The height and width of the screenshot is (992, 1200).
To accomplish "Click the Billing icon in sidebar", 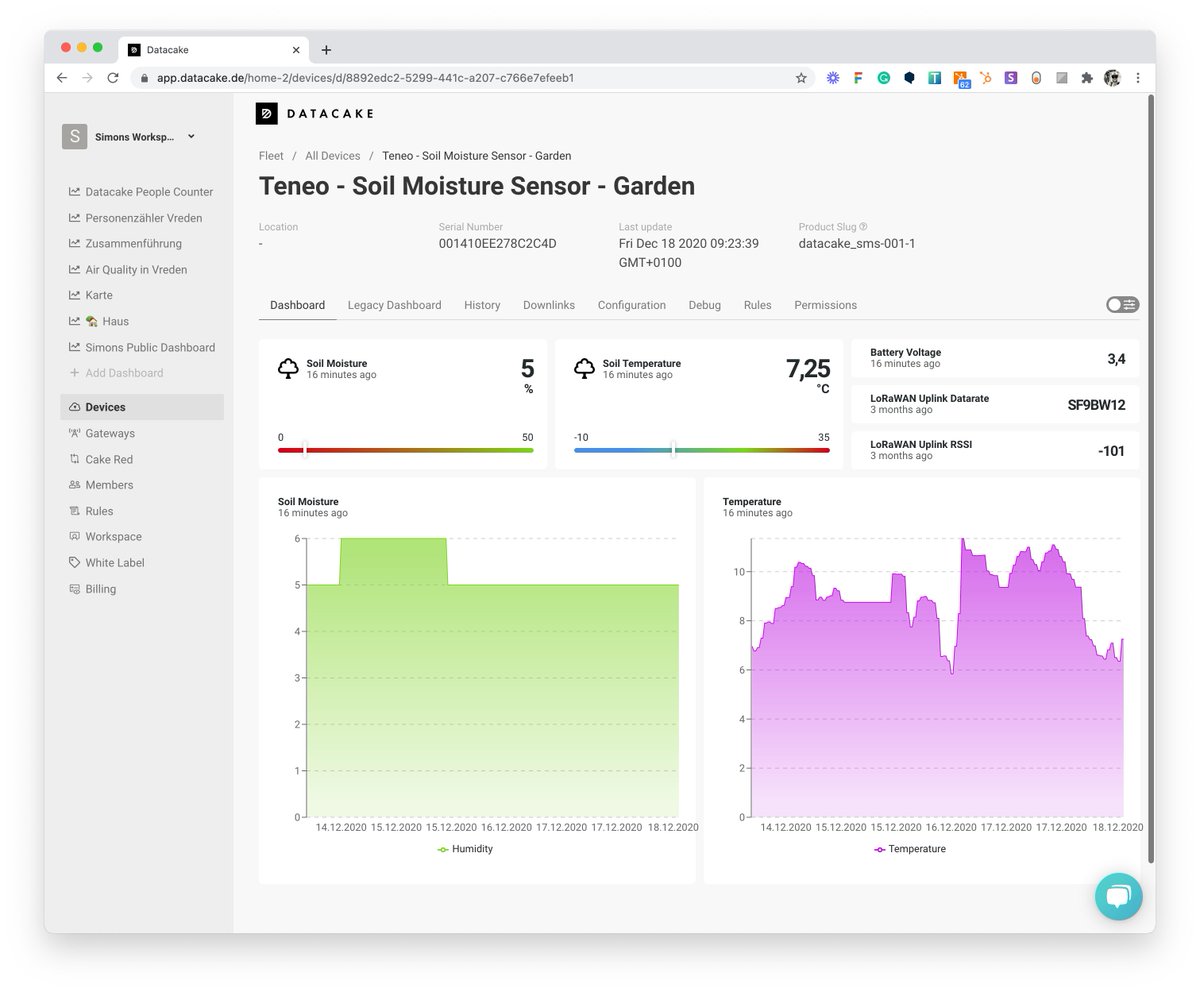I will click(74, 589).
